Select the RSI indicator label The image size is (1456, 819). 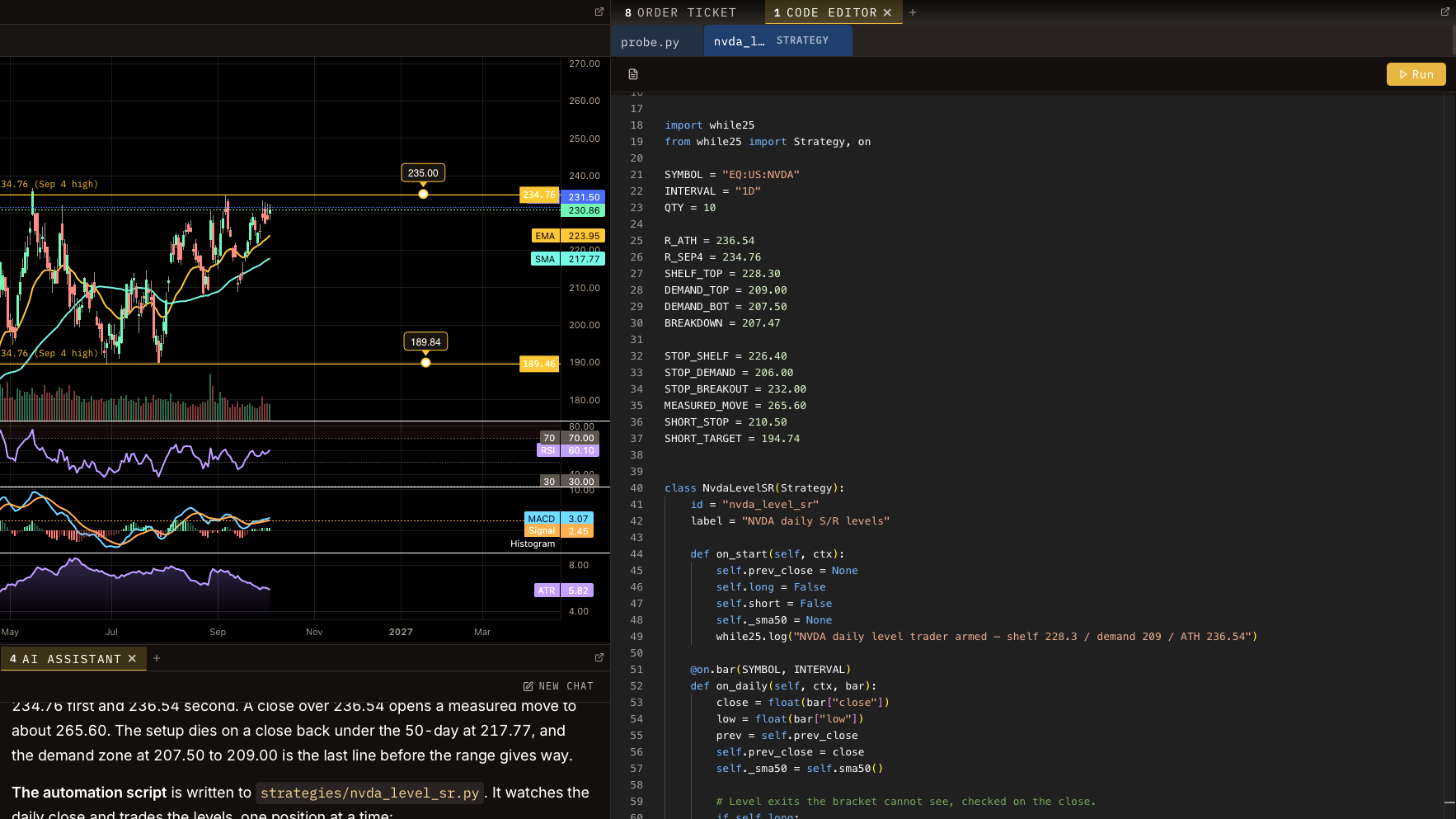548,450
